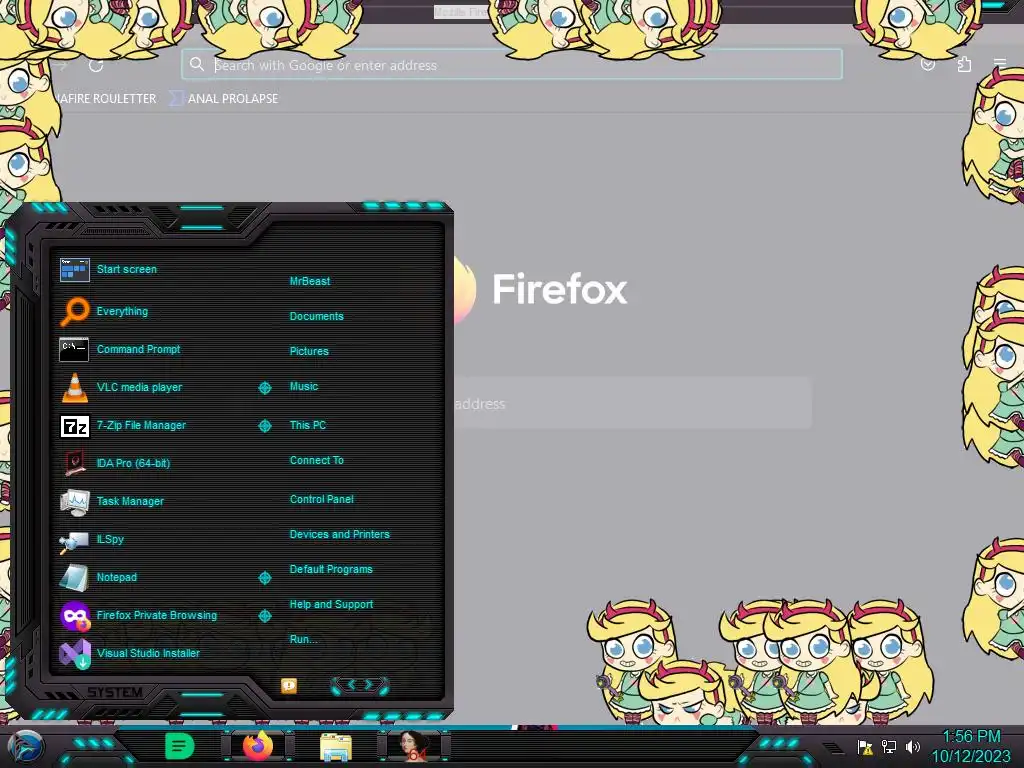1024x768 pixels.
Task: Open Help and Support
Action: (331, 605)
